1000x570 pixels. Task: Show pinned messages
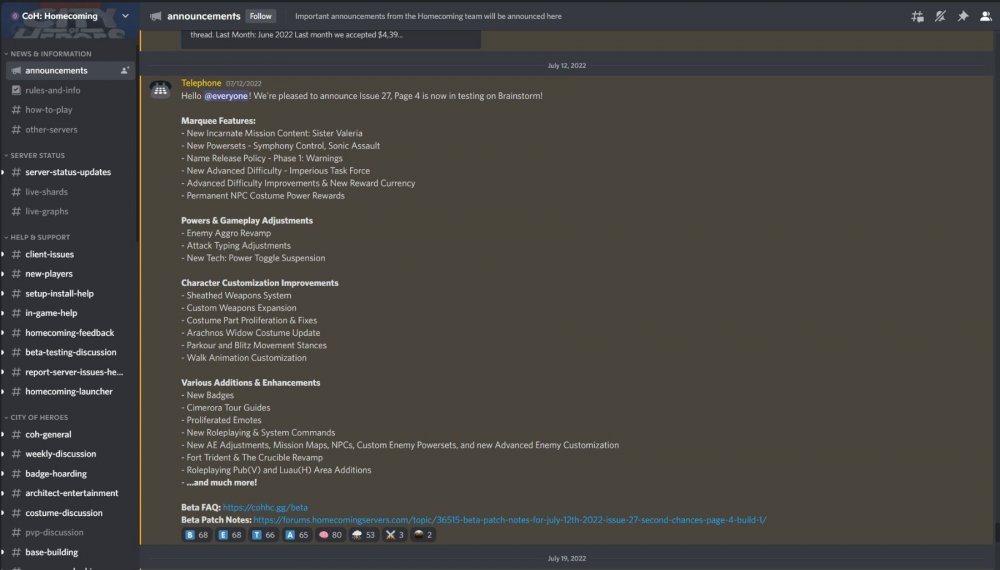(x=963, y=16)
